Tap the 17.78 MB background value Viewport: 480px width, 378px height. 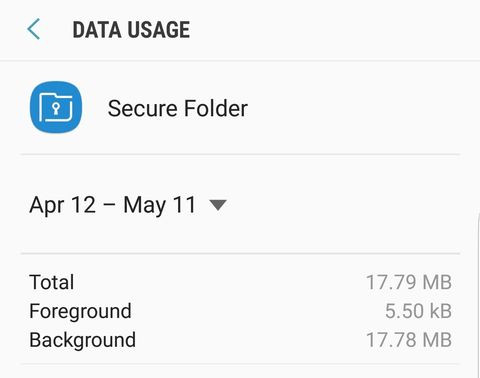click(x=409, y=340)
